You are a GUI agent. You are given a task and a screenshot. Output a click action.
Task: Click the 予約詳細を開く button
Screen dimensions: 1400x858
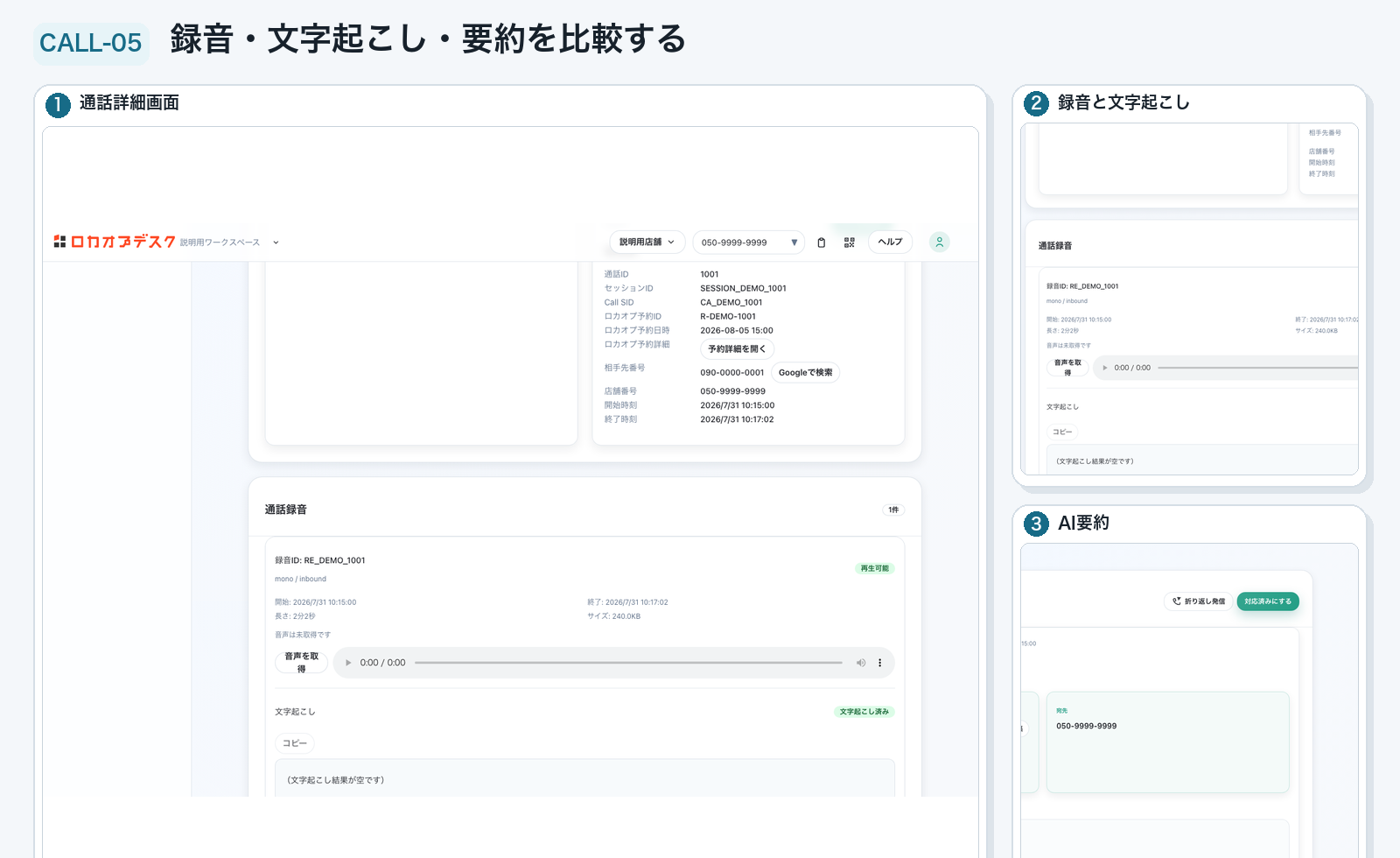pyautogui.click(x=737, y=348)
